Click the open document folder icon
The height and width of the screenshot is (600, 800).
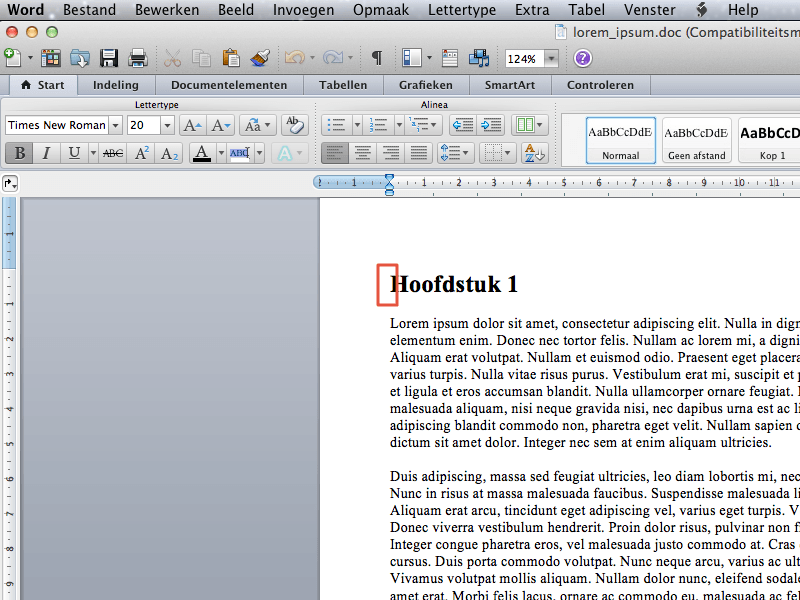coord(80,58)
